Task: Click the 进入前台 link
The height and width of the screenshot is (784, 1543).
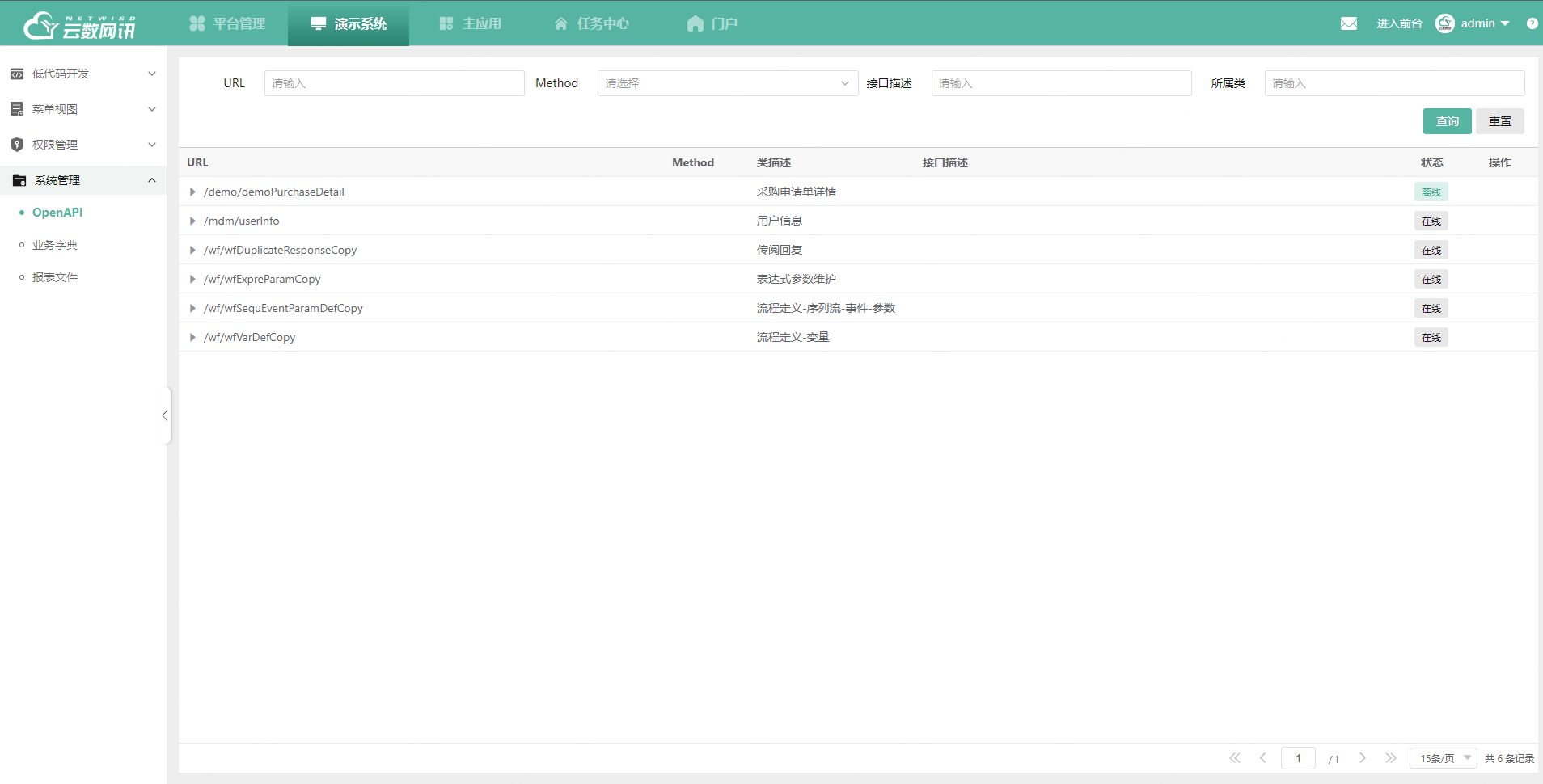Action: [1398, 23]
